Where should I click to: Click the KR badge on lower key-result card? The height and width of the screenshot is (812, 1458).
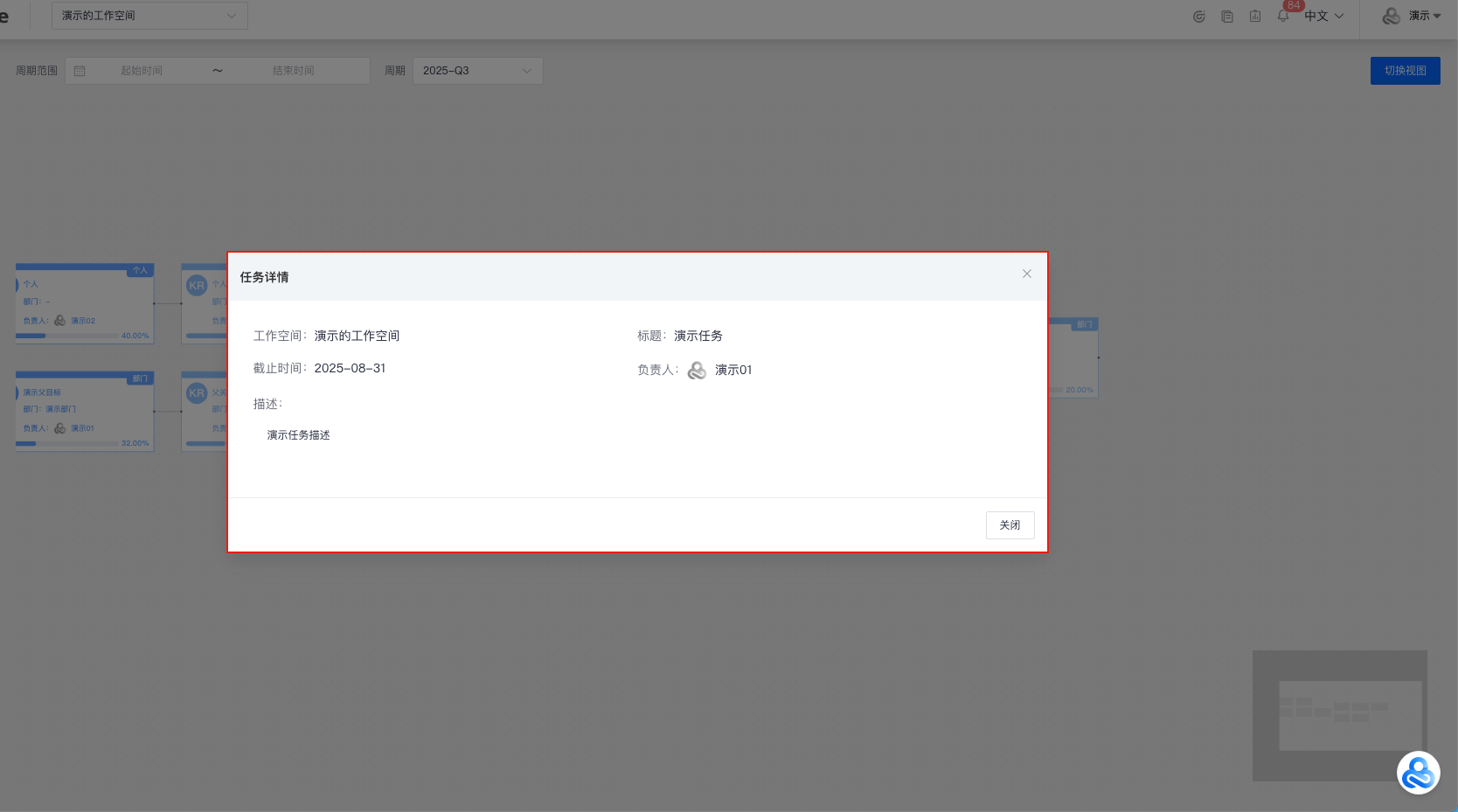coord(197,393)
